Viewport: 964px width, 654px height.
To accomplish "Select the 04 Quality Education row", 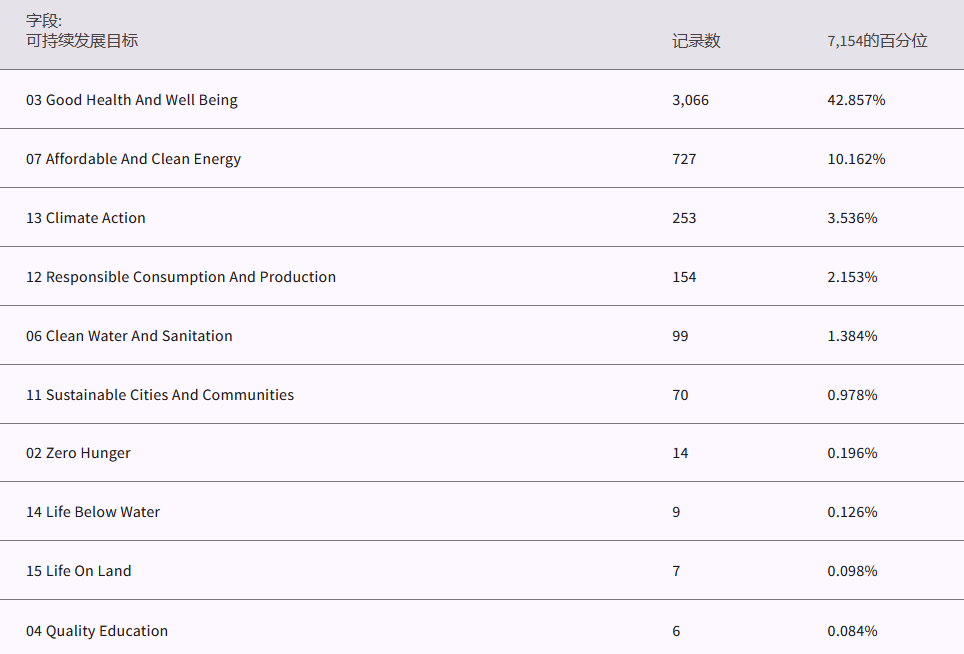I will pyautogui.click(x=97, y=631).
